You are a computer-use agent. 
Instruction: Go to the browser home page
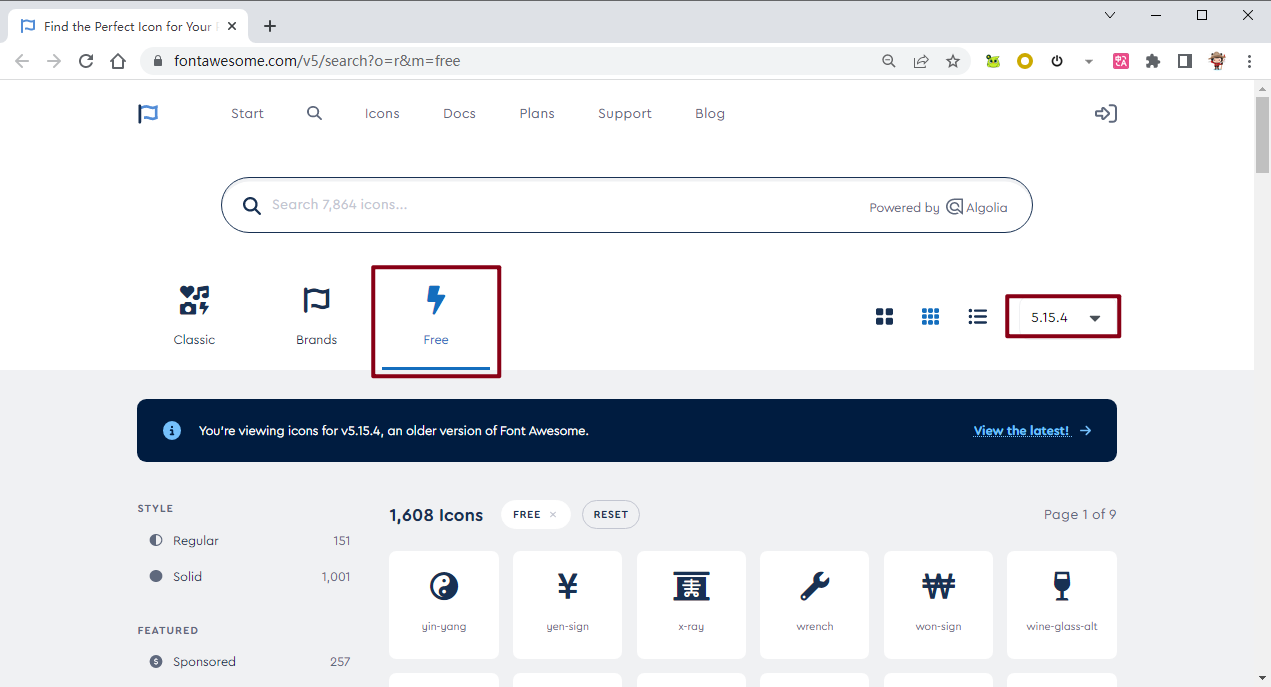(x=118, y=61)
